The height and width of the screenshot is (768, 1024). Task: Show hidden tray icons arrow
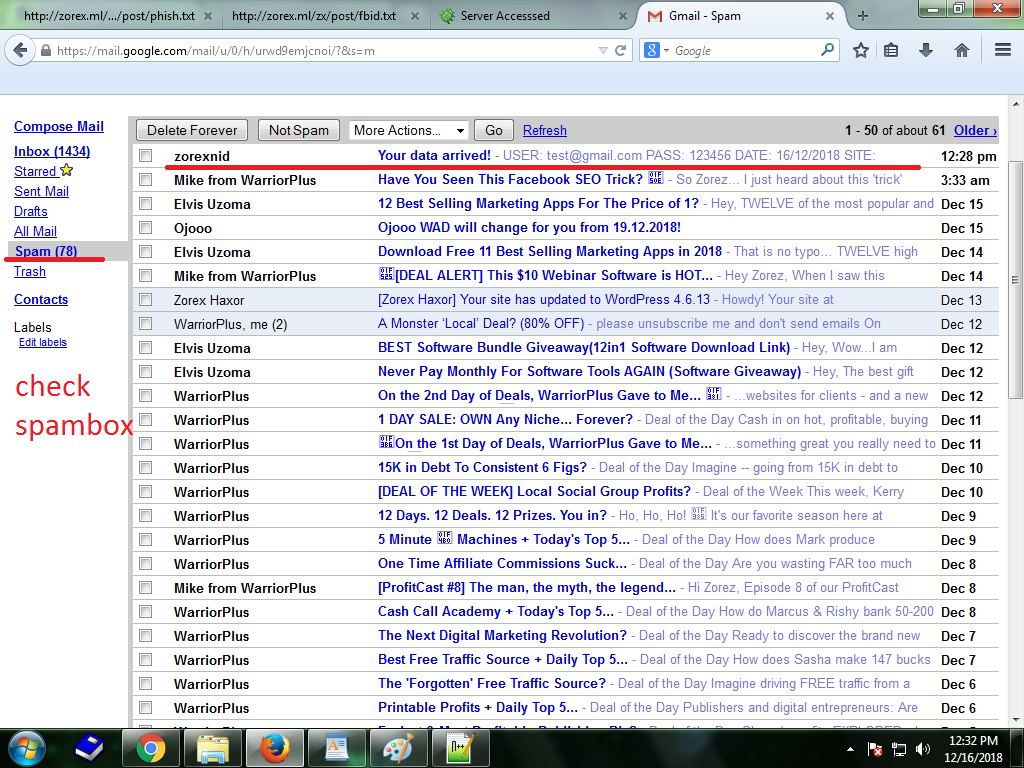click(x=850, y=749)
